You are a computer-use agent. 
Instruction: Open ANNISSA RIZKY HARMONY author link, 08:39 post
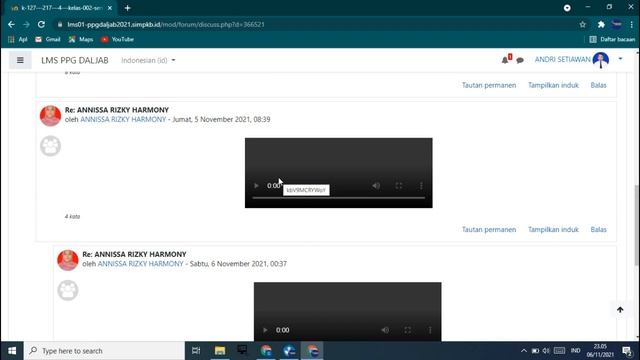(x=123, y=120)
